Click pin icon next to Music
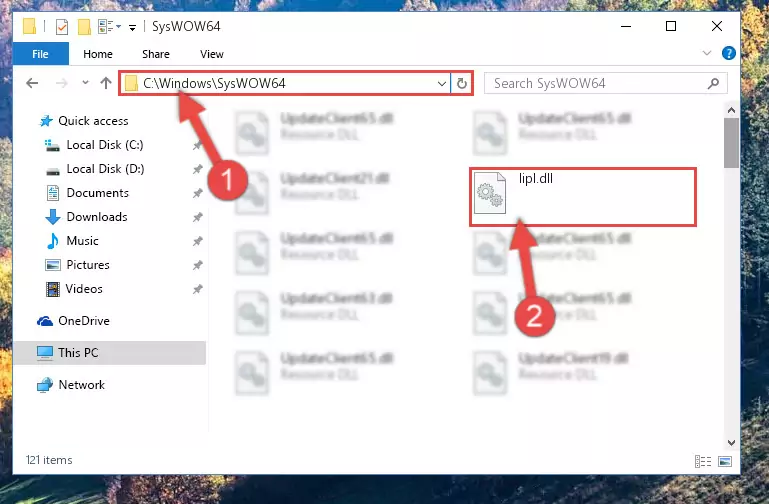769x504 pixels. pos(197,241)
